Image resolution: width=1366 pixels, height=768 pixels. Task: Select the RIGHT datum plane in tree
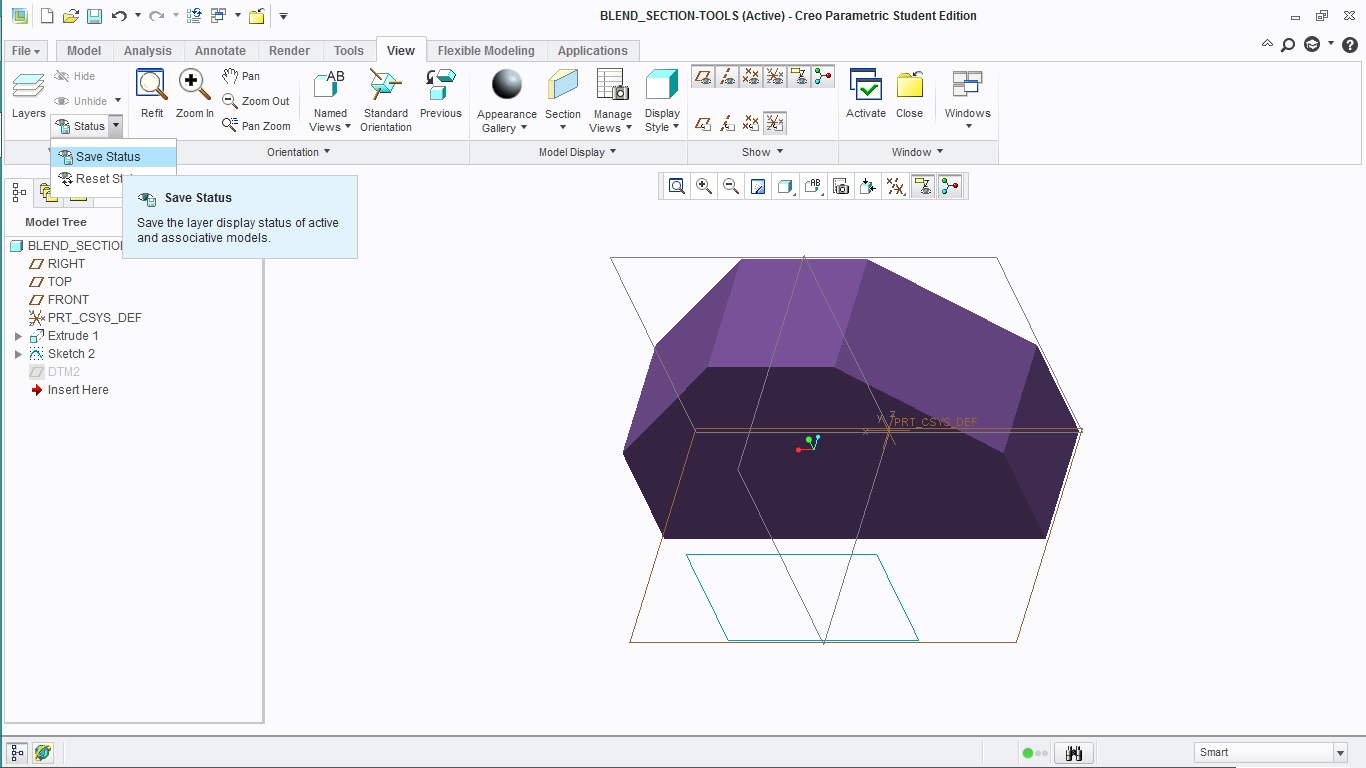[x=66, y=264]
